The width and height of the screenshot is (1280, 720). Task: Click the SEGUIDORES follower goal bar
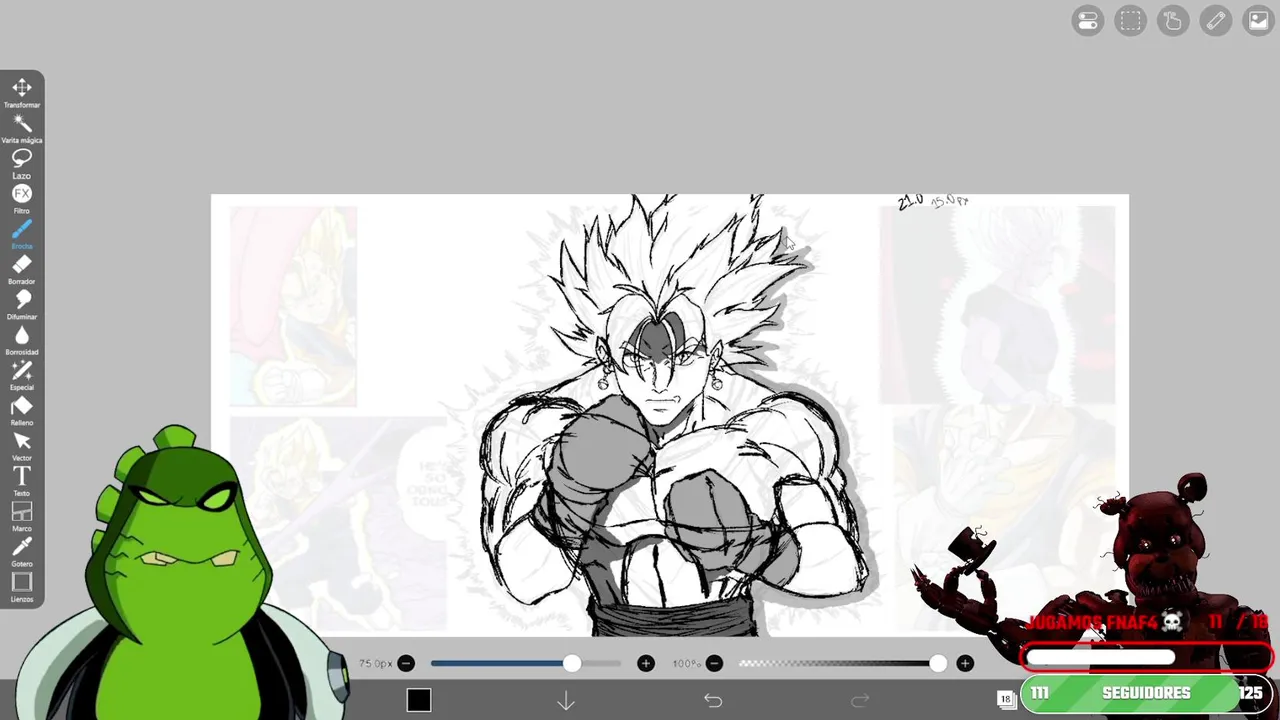pyautogui.click(x=1147, y=693)
